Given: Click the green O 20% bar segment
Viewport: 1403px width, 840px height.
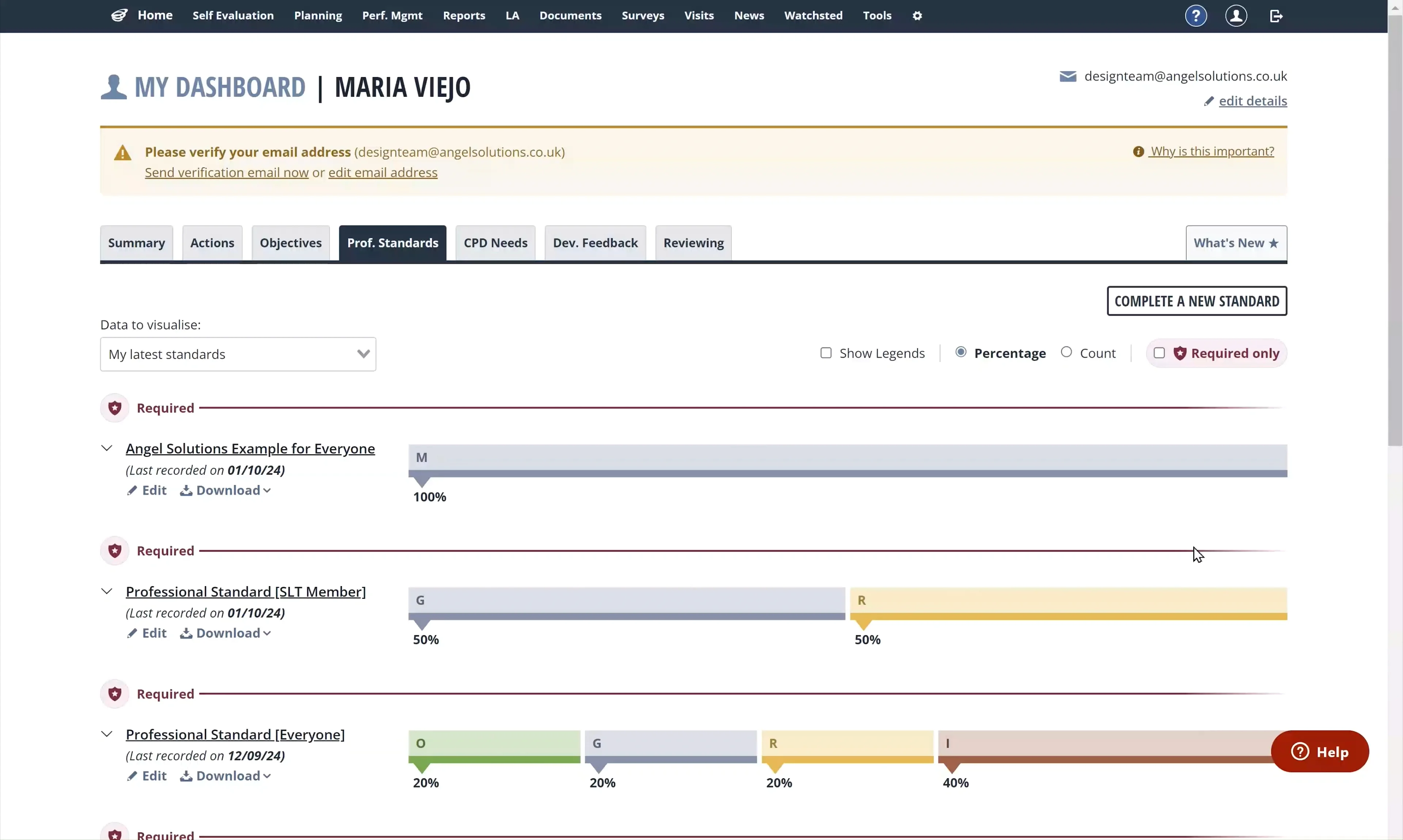Looking at the screenshot, I should pyautogui.click(x=494, y=746).
